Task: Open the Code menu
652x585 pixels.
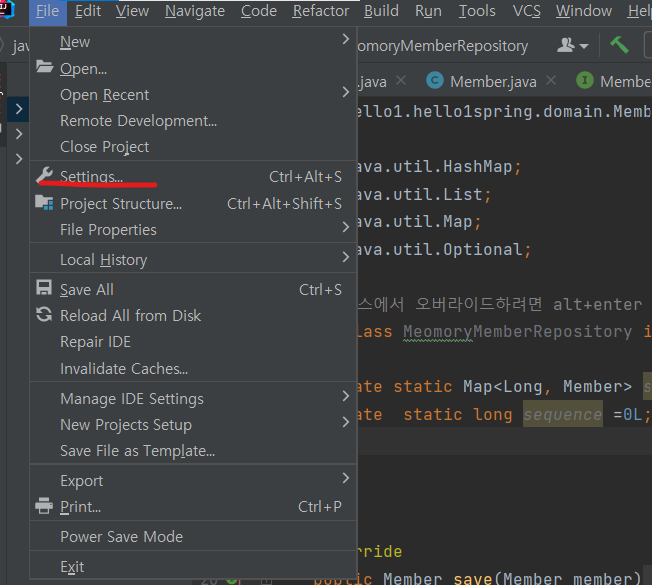Action: (x=259, y=11)
